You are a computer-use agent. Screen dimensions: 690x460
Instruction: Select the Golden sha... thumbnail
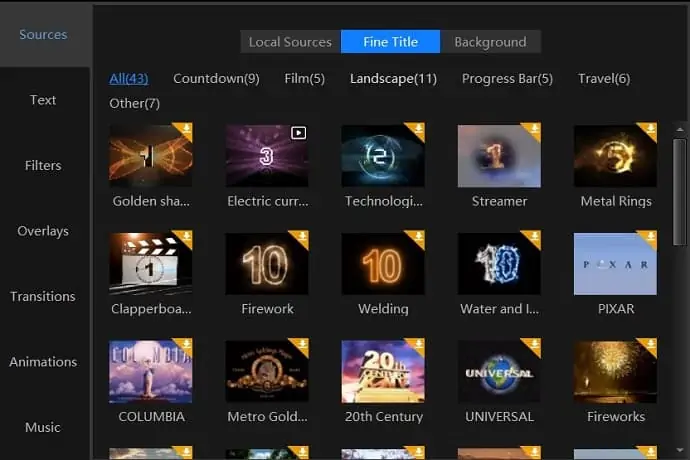[150, 156]
